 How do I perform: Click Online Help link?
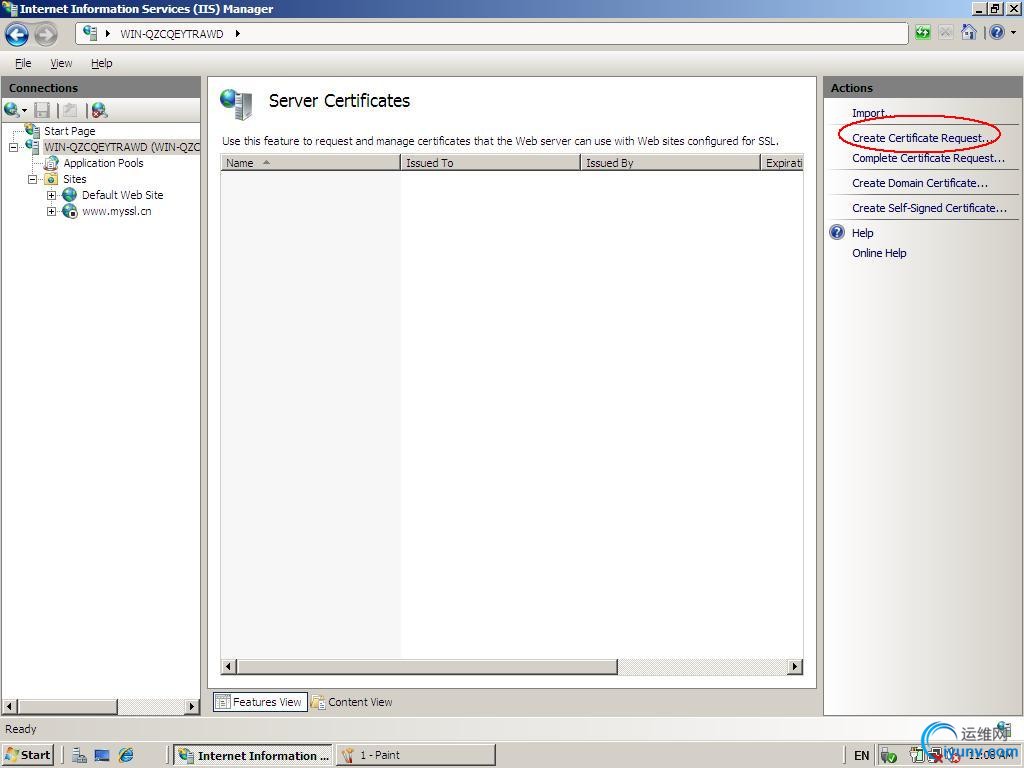coord(879,253)
